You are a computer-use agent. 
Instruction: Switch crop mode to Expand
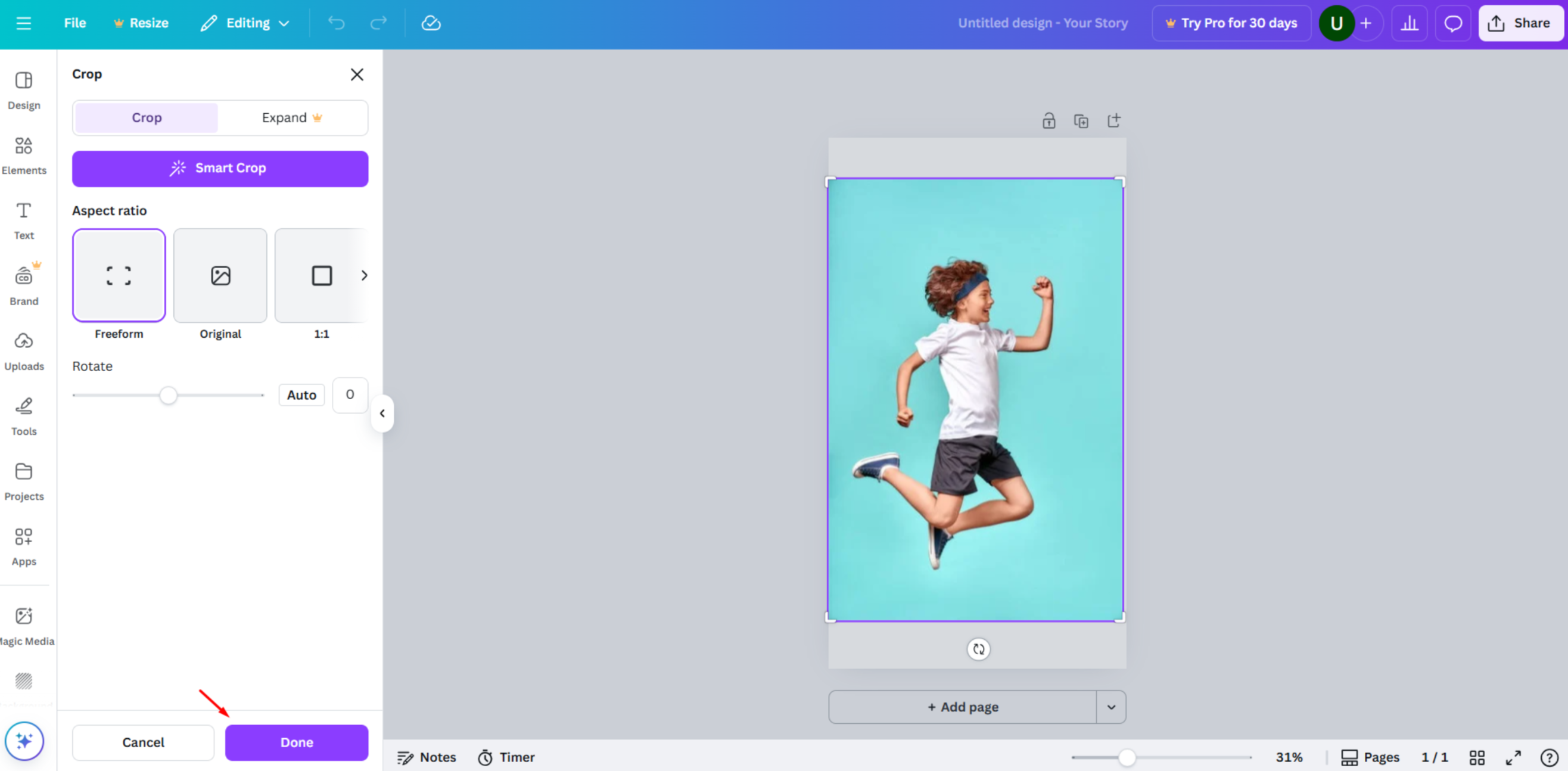click(291, 117)
